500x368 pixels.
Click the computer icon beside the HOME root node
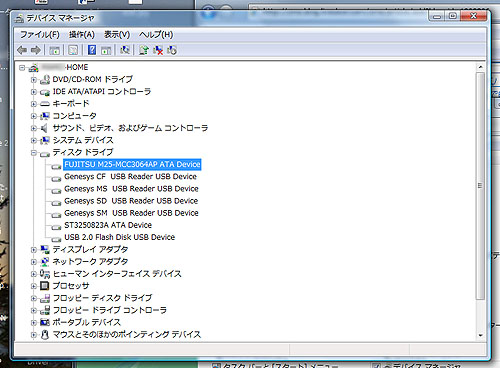pyautogui.click(x=33, y=68)
